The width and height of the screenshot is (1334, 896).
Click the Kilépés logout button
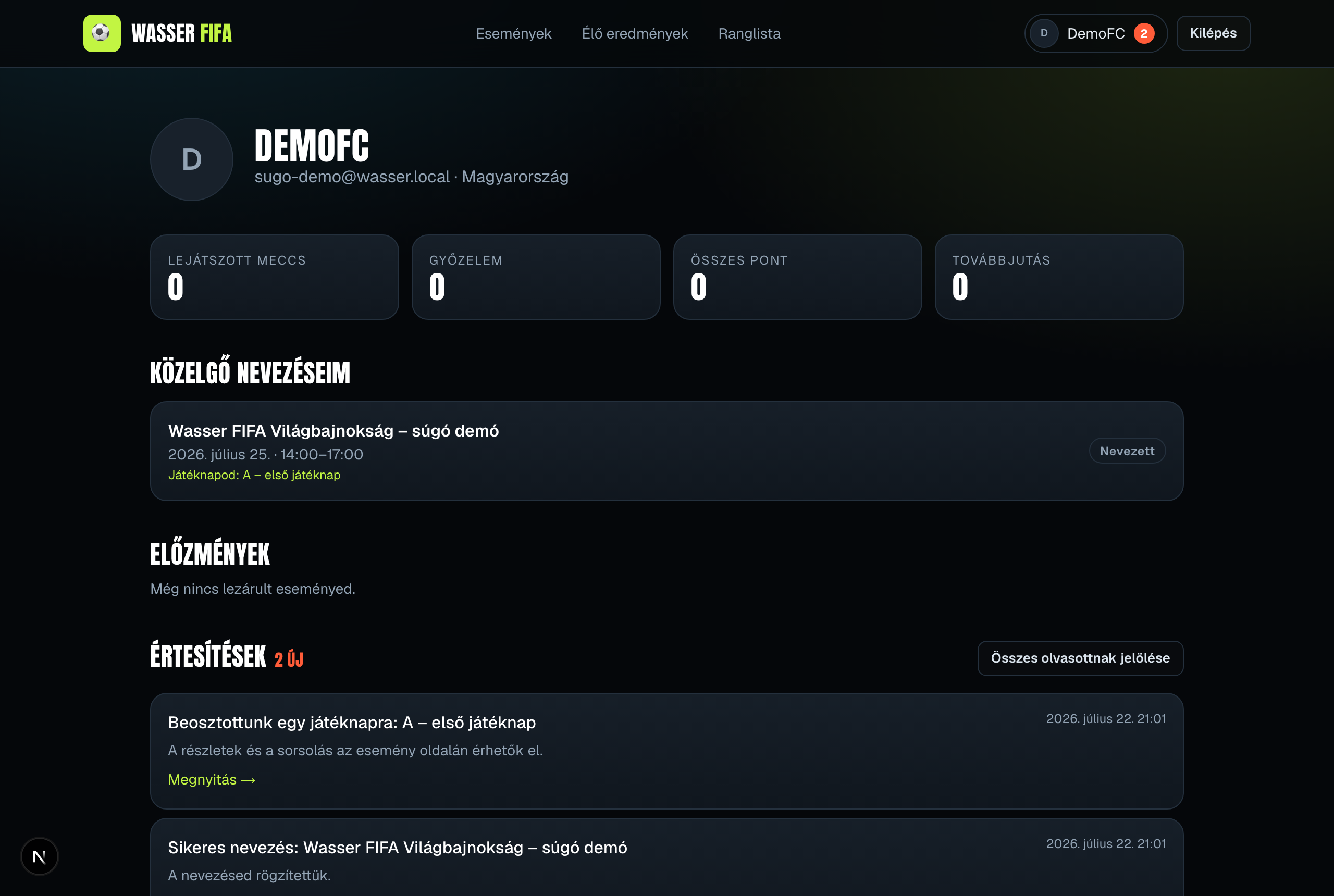tap(1213, 33)
